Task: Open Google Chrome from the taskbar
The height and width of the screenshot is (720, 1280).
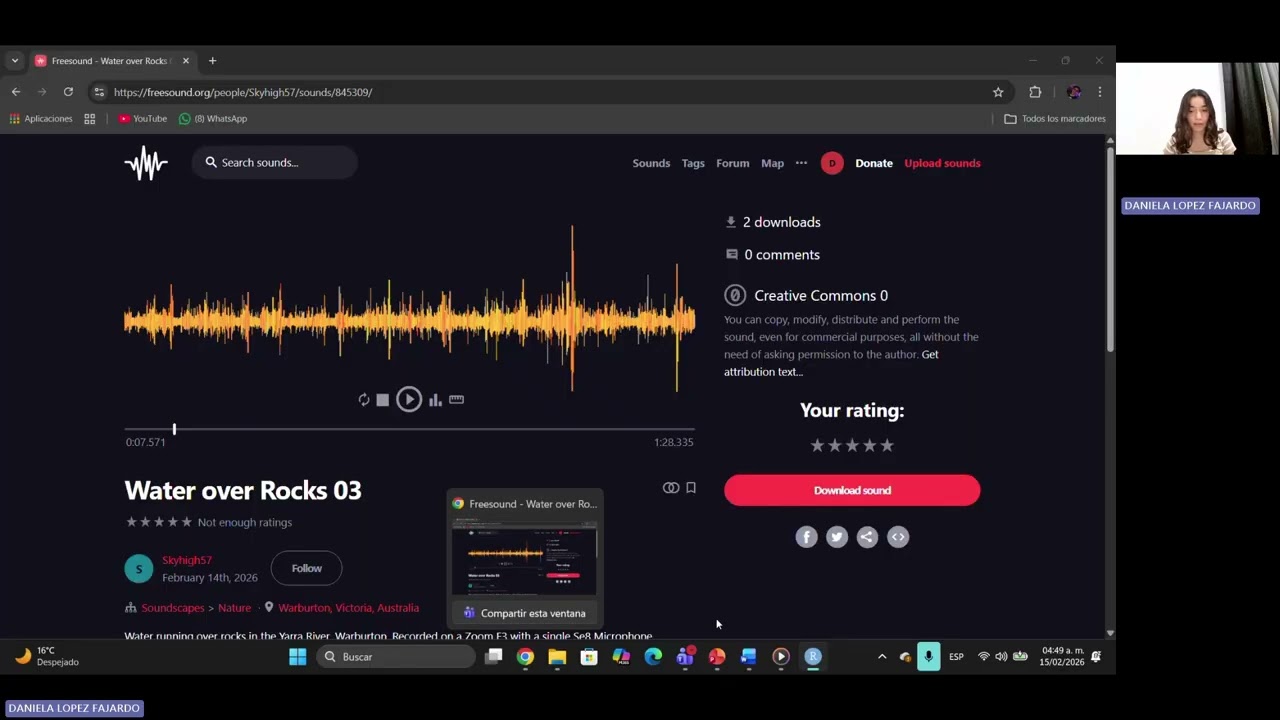Action: (525, 657)
